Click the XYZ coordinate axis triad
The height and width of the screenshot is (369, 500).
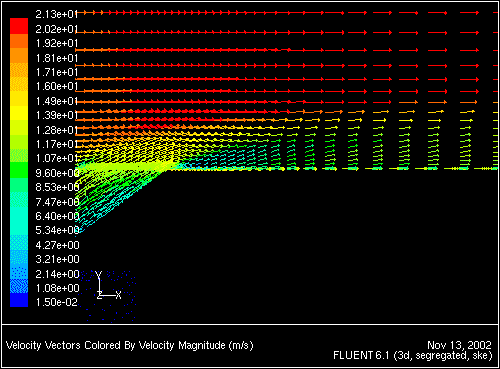pyautogui.click(x=109, y=285)
